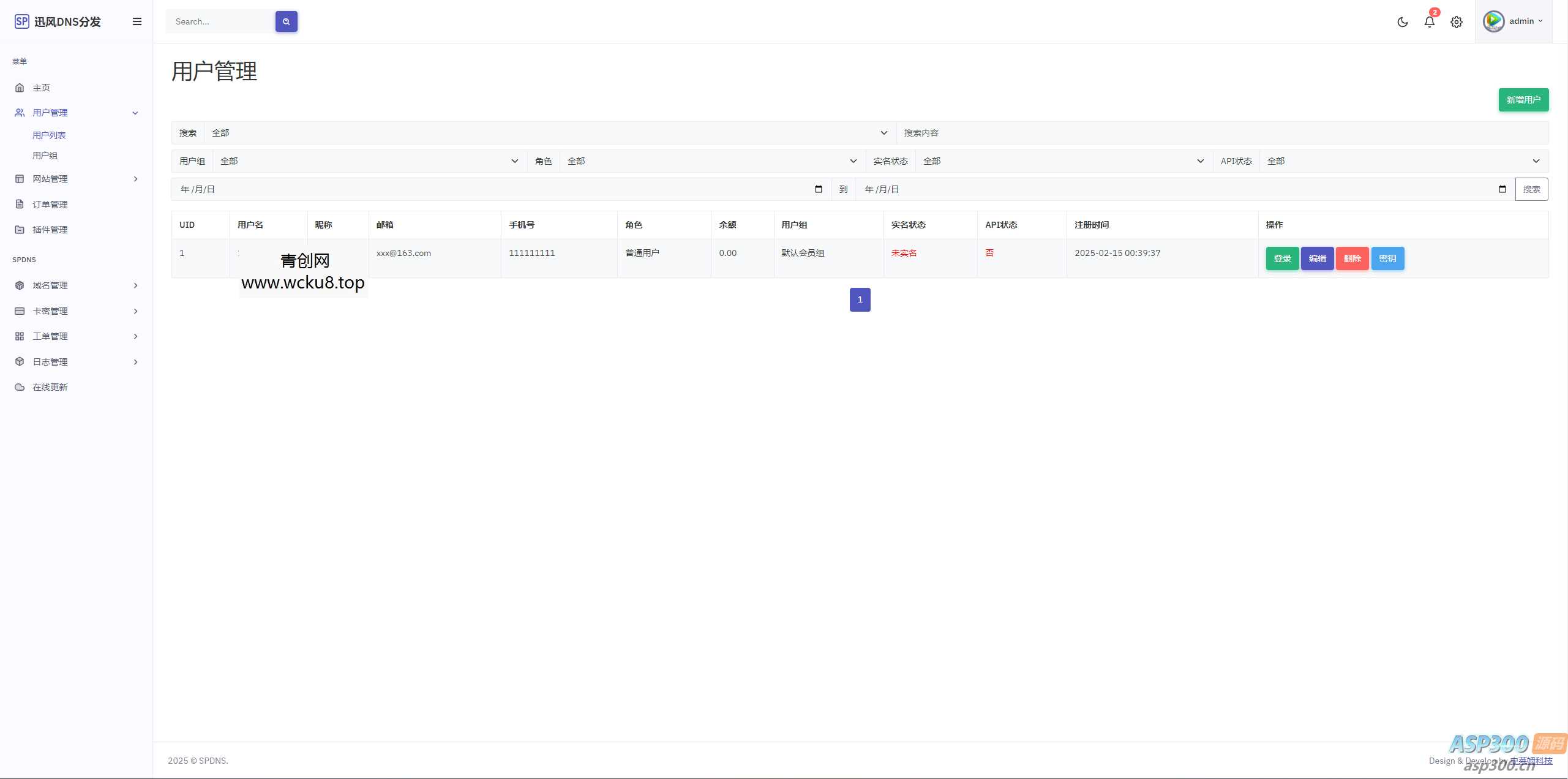Click into the 搜索内容 input field
The width and height of the screenshot is (1568, 779).
pos(1221,133)
